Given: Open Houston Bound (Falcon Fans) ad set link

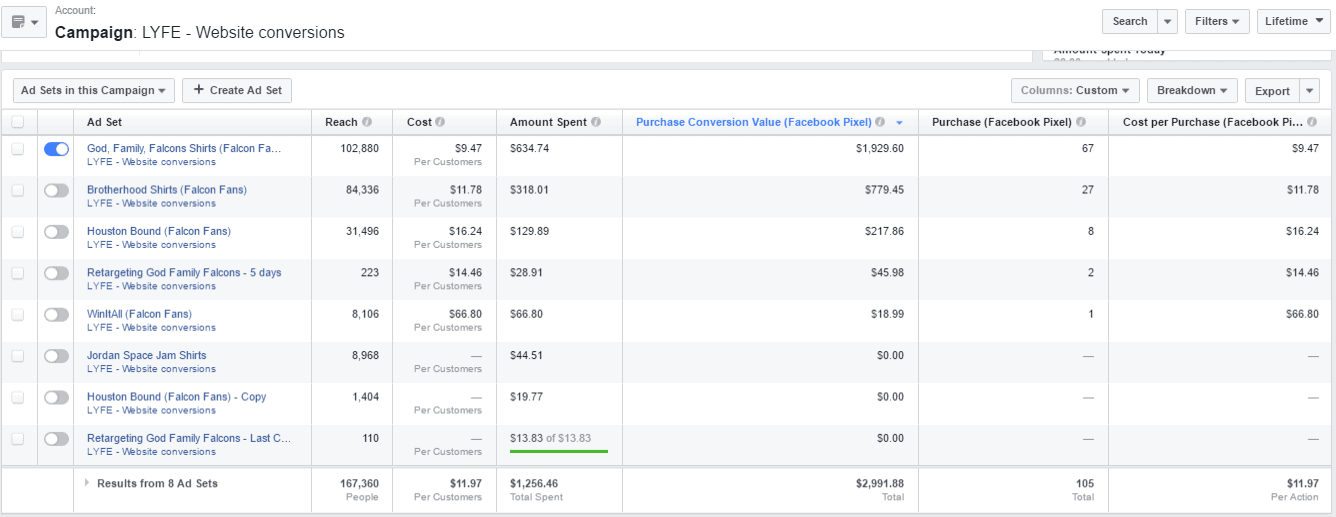Looking at the screenshot, I should pyautogui.click(x=158, y=231).
